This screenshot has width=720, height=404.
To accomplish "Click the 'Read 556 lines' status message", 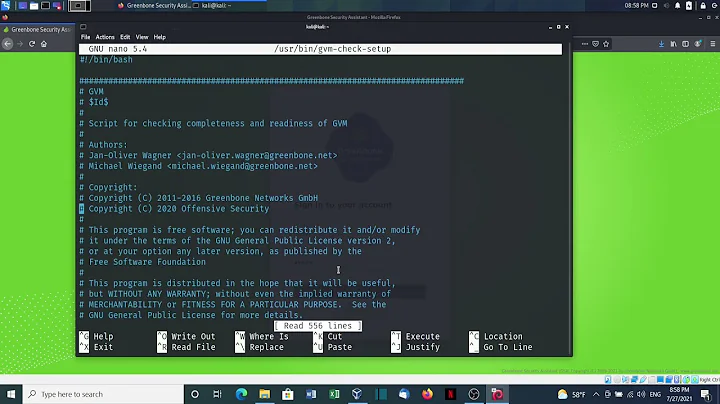I will pos(318,325).
